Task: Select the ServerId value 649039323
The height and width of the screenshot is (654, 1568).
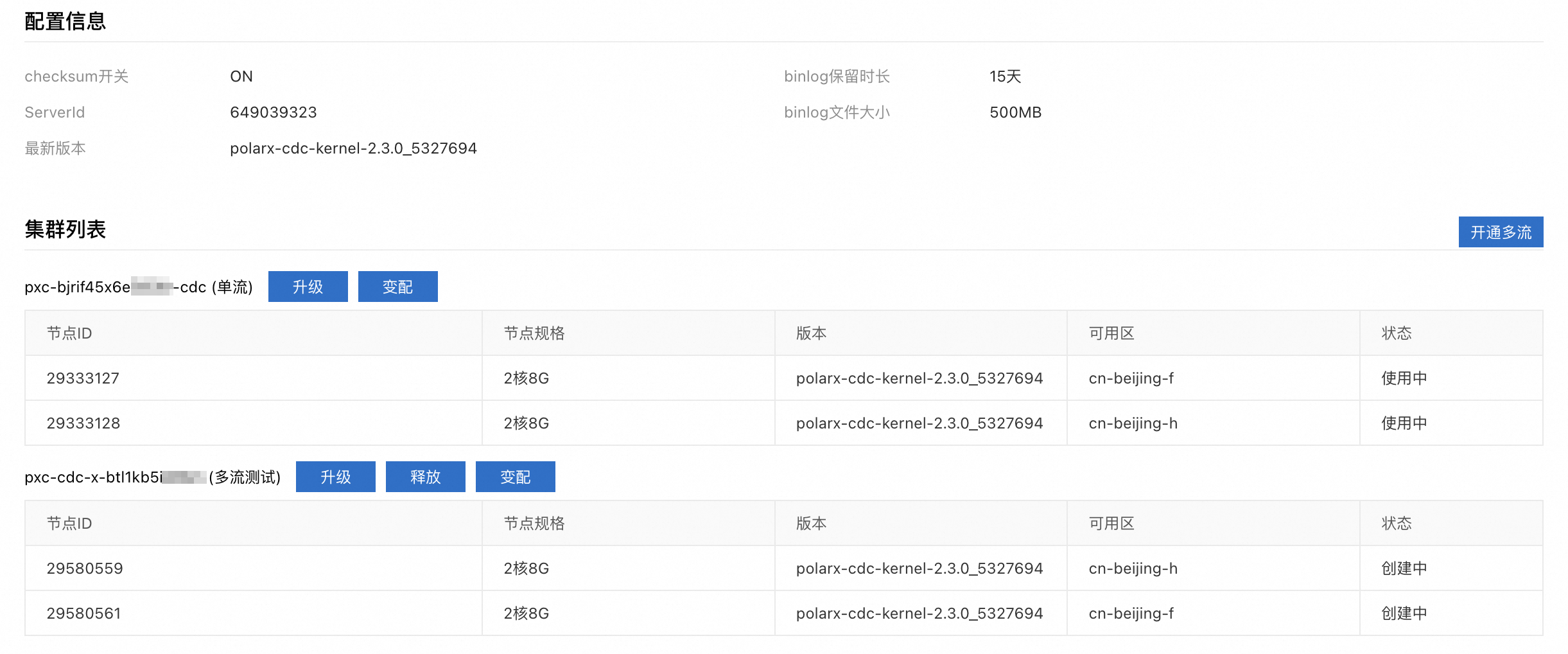Action: 274,112
